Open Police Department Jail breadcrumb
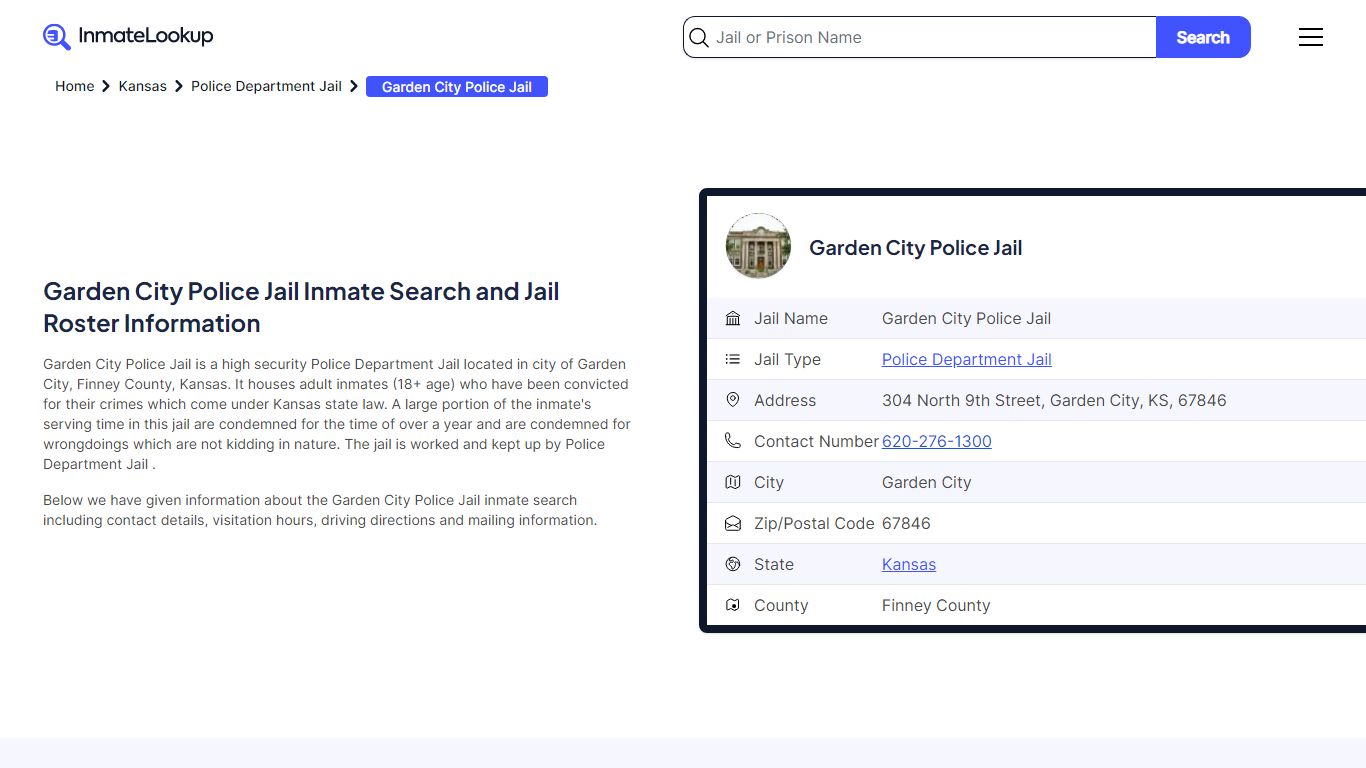 [x=266, y=87]
